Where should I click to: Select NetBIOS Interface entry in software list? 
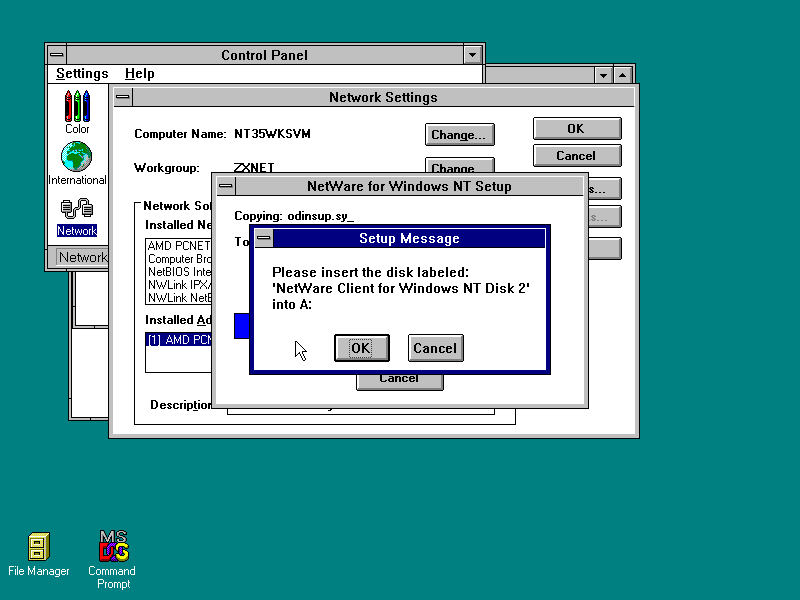coord(179,271)
